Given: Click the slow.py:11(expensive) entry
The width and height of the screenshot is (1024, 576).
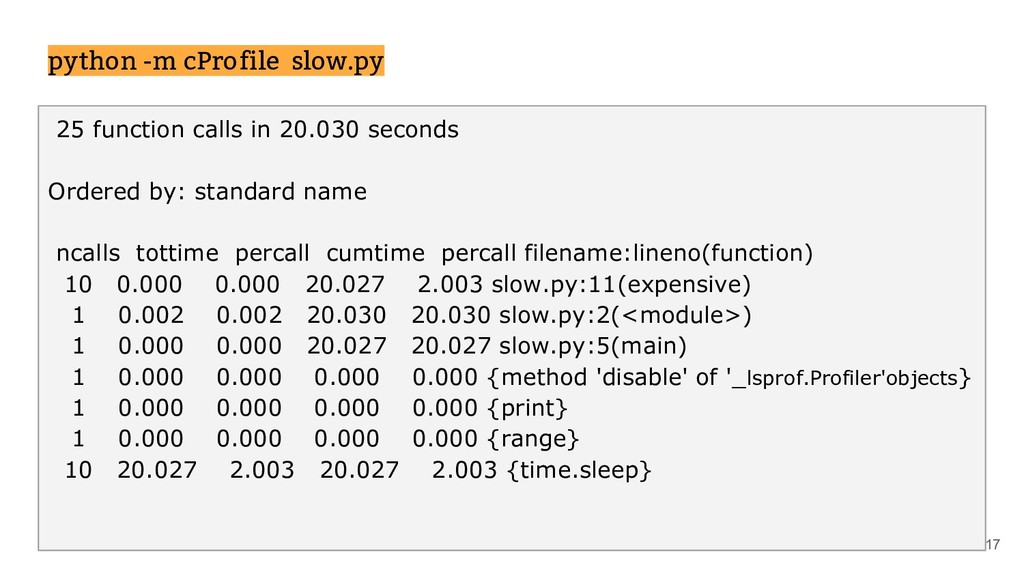Looking at the screenshot, I should pyautogui.click(x=621, y=285).
